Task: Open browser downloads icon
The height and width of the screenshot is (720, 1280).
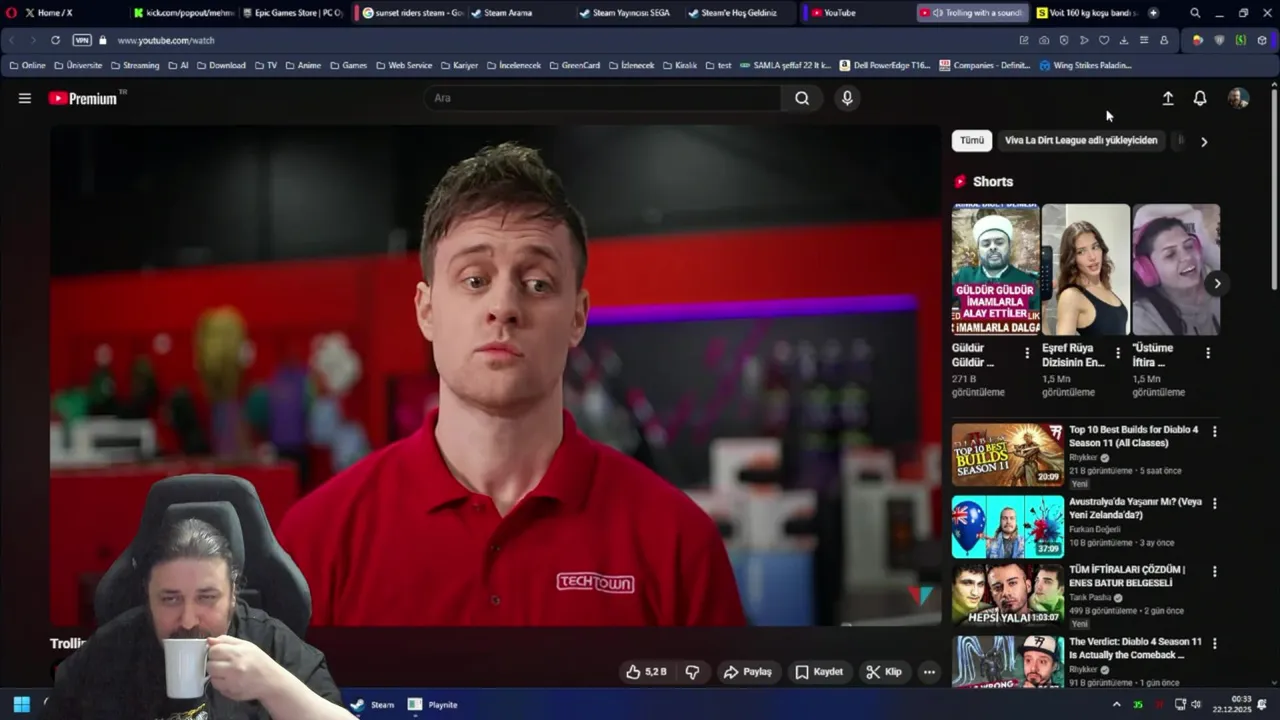Action: click(1124, 41)
